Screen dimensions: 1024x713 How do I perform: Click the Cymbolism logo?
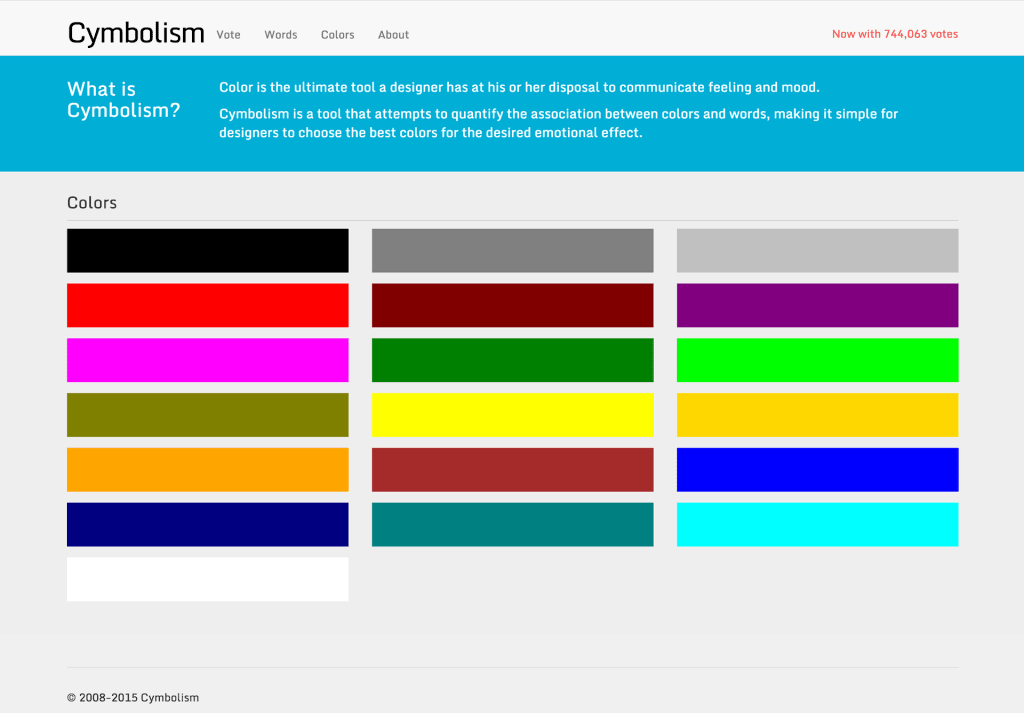point(136,32)
